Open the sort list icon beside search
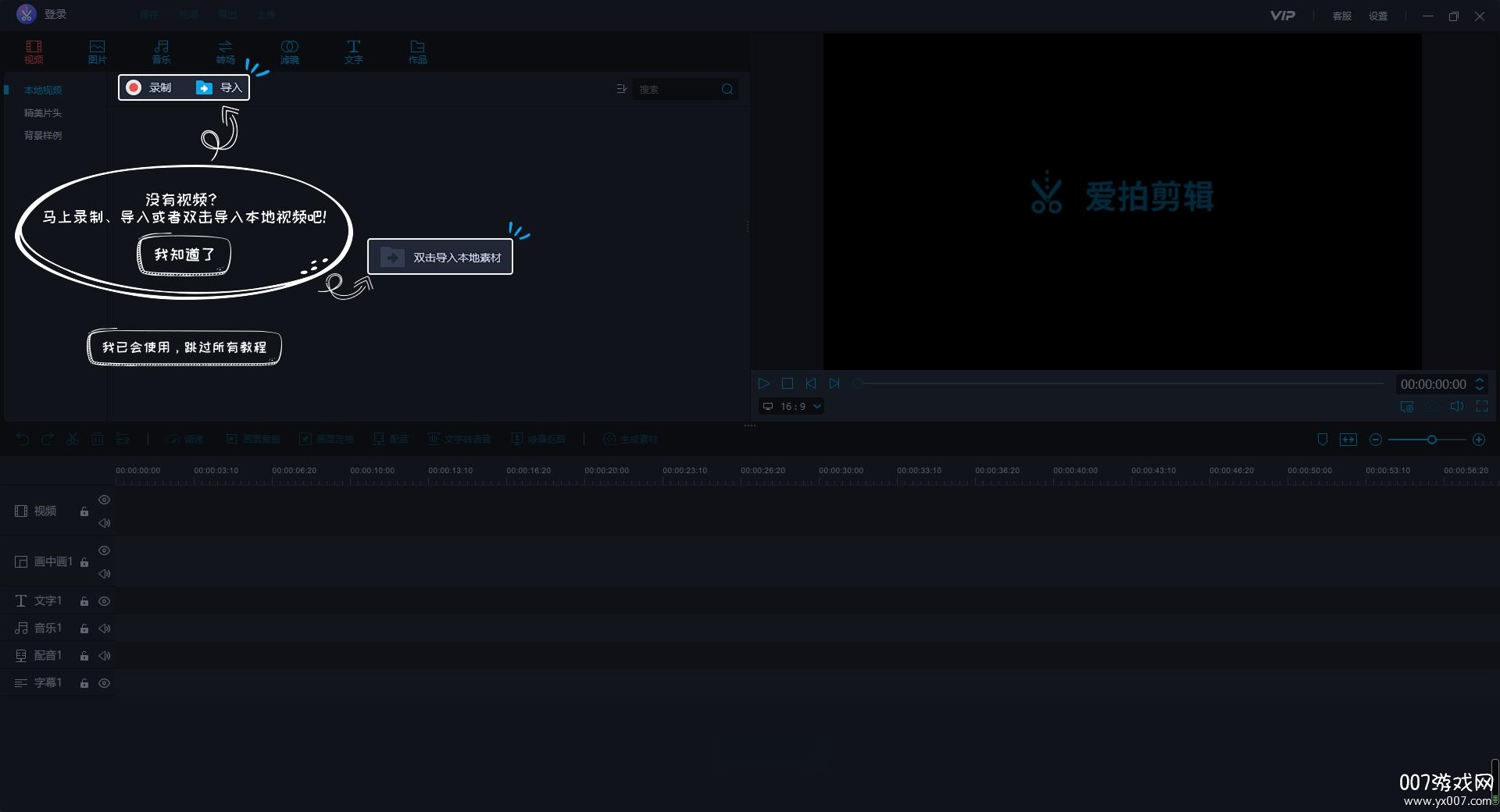Image resolution: width=1500 pixels, height=812 pixels. [x=622, y=89]
